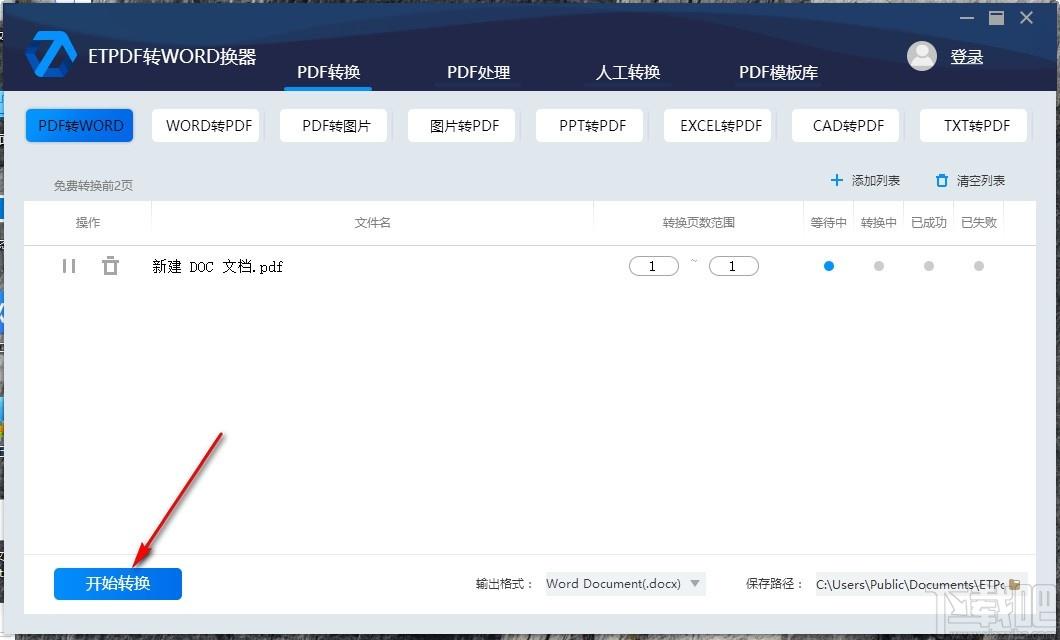Select the PDF转WORD conversion mode
Screen dimensions: 1060x640
pyautogui.click(x=80, y=126)
